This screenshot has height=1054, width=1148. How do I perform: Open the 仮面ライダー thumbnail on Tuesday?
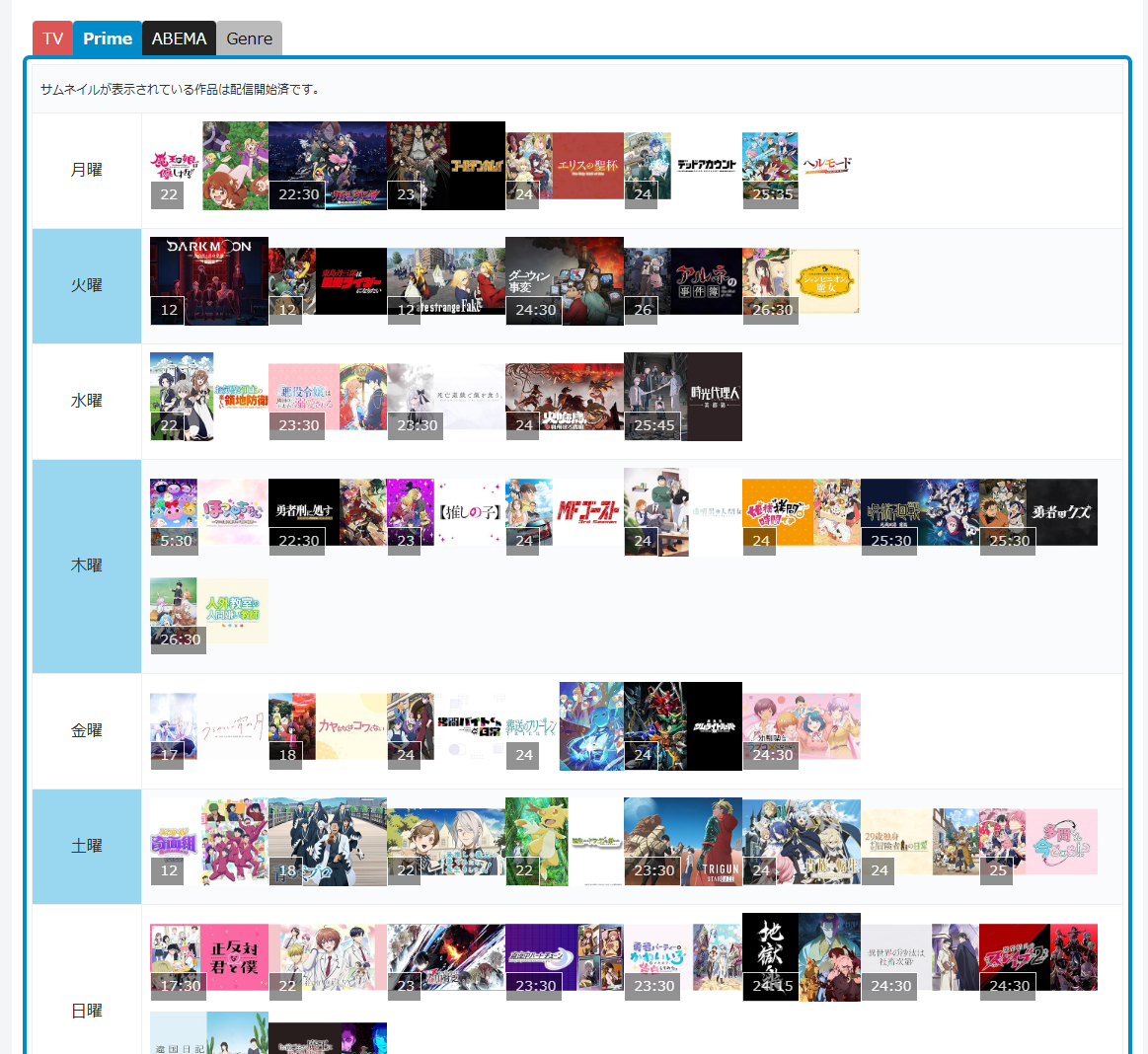pyautogui.click(x=328, y=281)
